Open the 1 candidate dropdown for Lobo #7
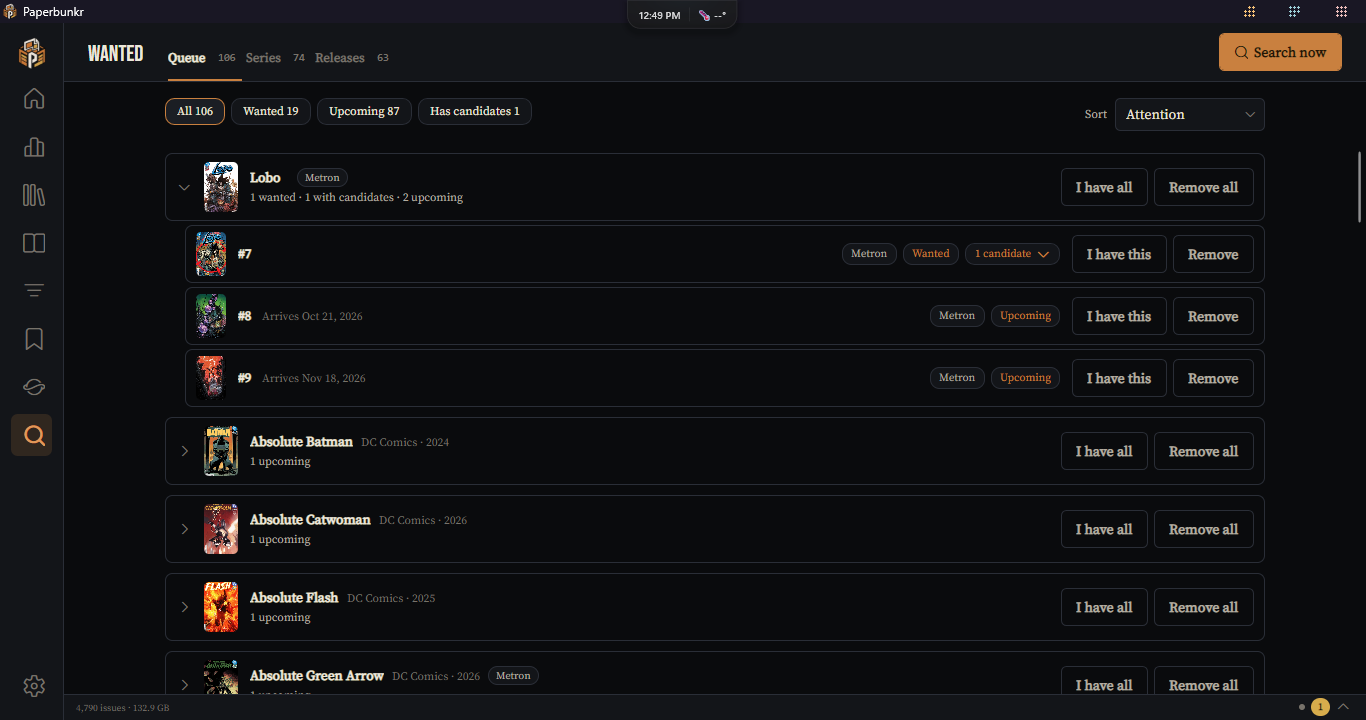The width and height of the screenshot is (1366, 720). point(1012,254)
